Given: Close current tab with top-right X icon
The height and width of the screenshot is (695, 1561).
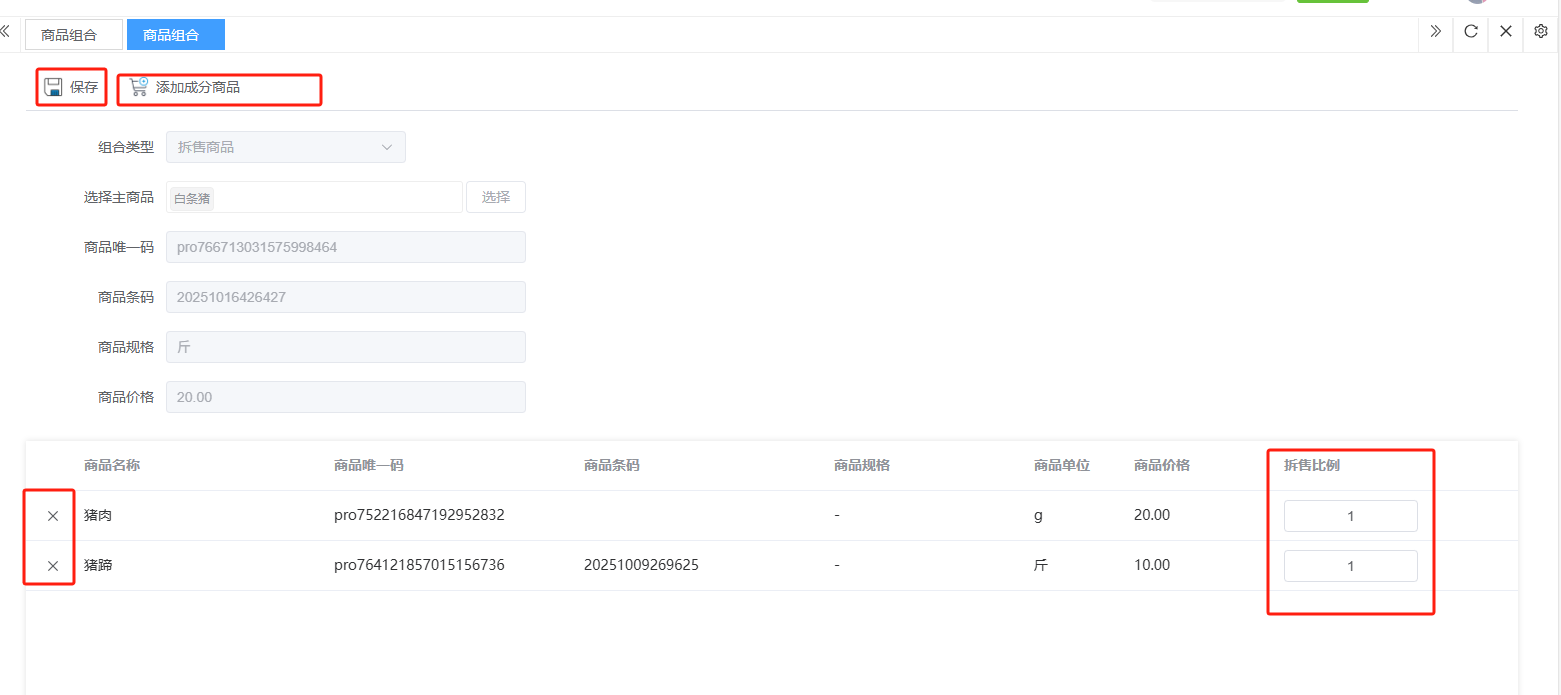Looking at the screenshot, I should pyautogui.click(x=1506, y=31).
